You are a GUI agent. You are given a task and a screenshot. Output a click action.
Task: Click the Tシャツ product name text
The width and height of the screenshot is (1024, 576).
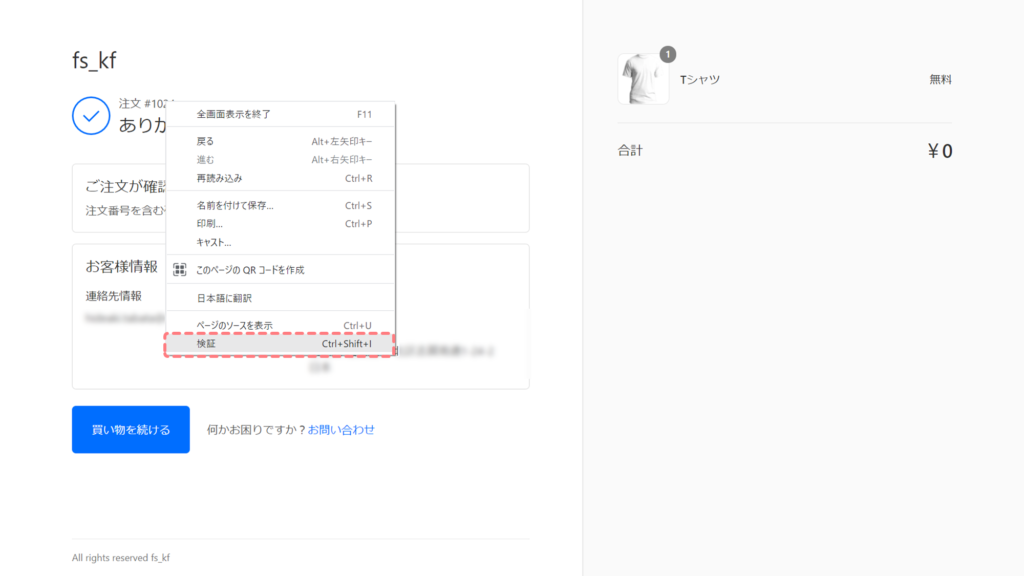[699, 80]
